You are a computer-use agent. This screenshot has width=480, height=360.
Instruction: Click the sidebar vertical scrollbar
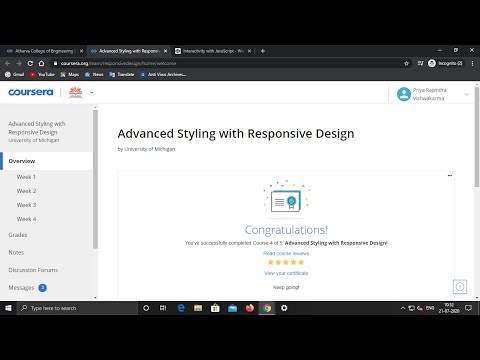[95, 179]
